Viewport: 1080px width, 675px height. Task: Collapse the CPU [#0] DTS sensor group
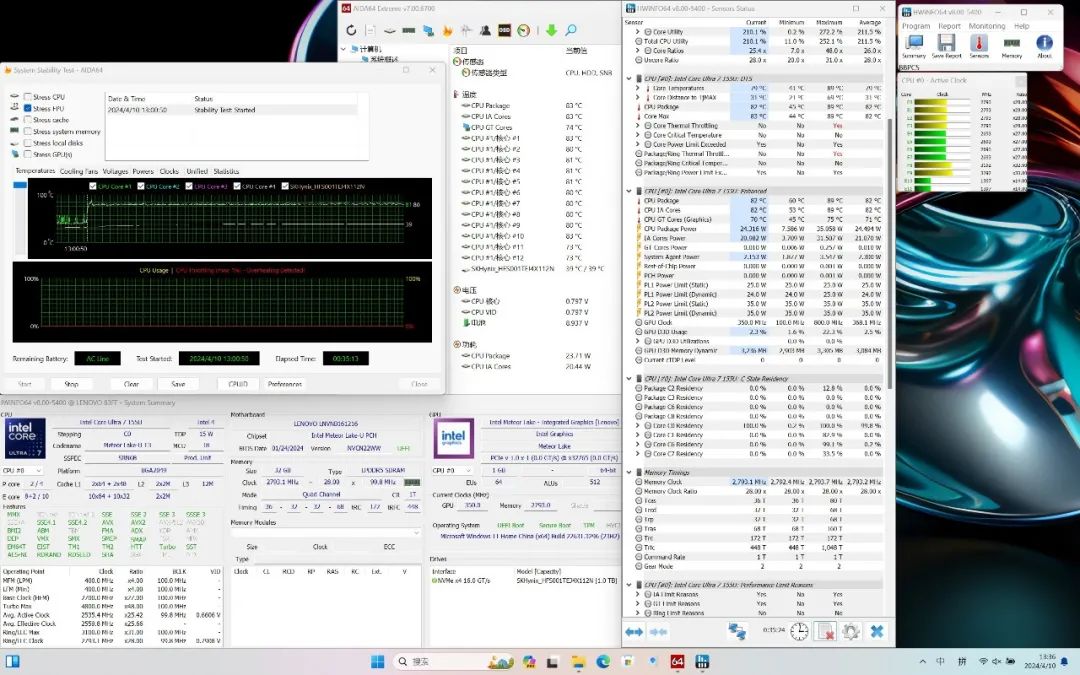629,77
